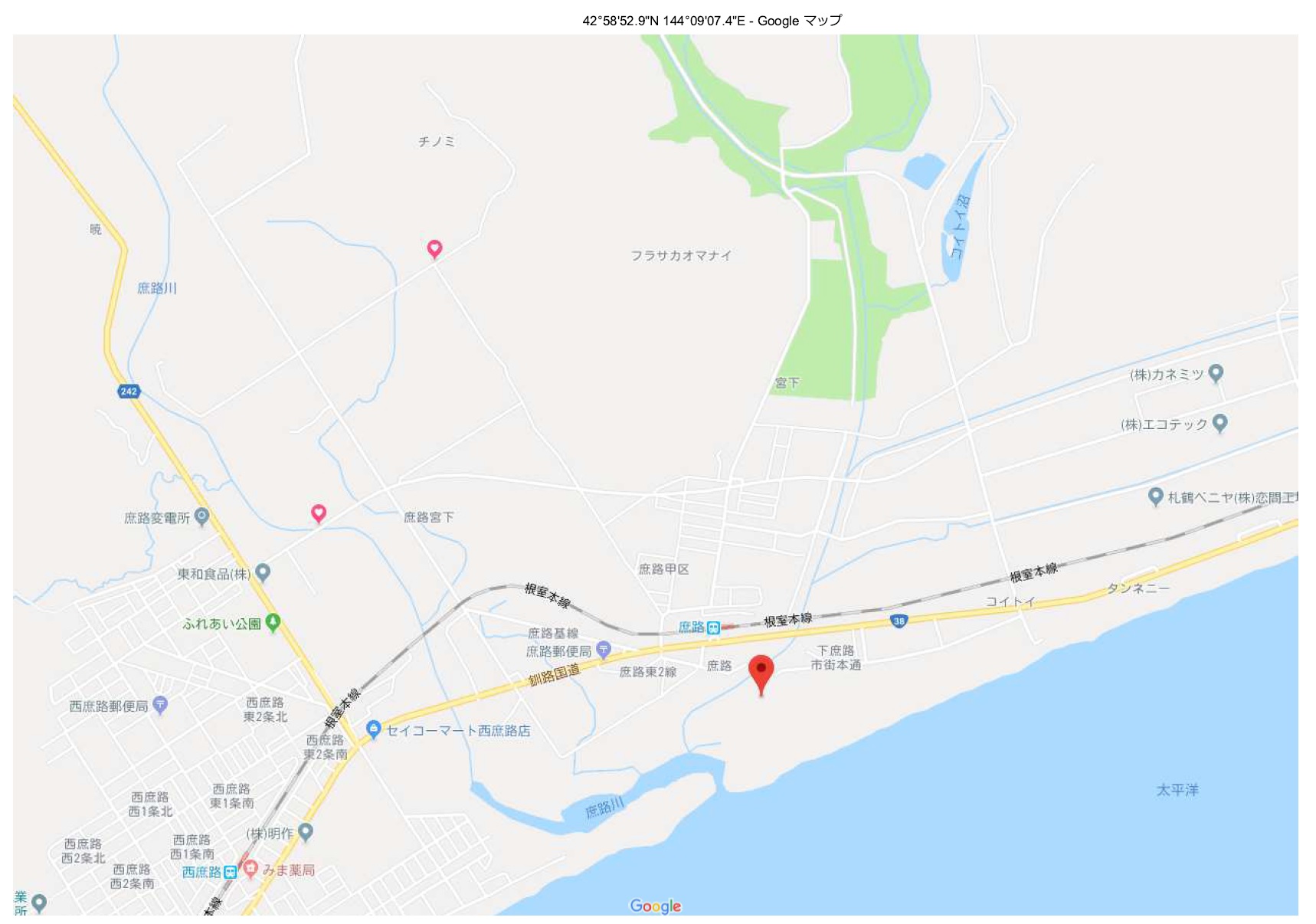Click the route 242 highway shield
The image size is (1316, 924).
129,392
